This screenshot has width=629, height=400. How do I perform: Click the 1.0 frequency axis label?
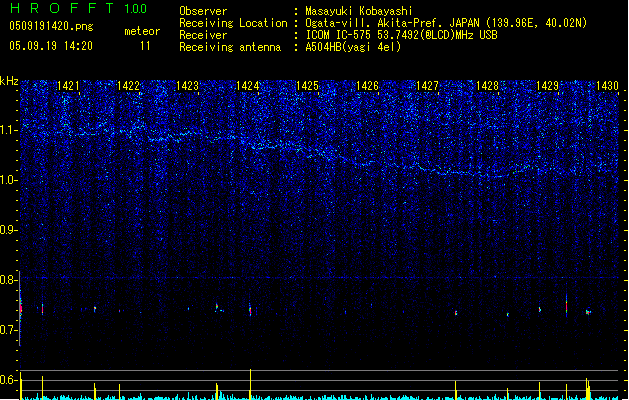point(9,180)
